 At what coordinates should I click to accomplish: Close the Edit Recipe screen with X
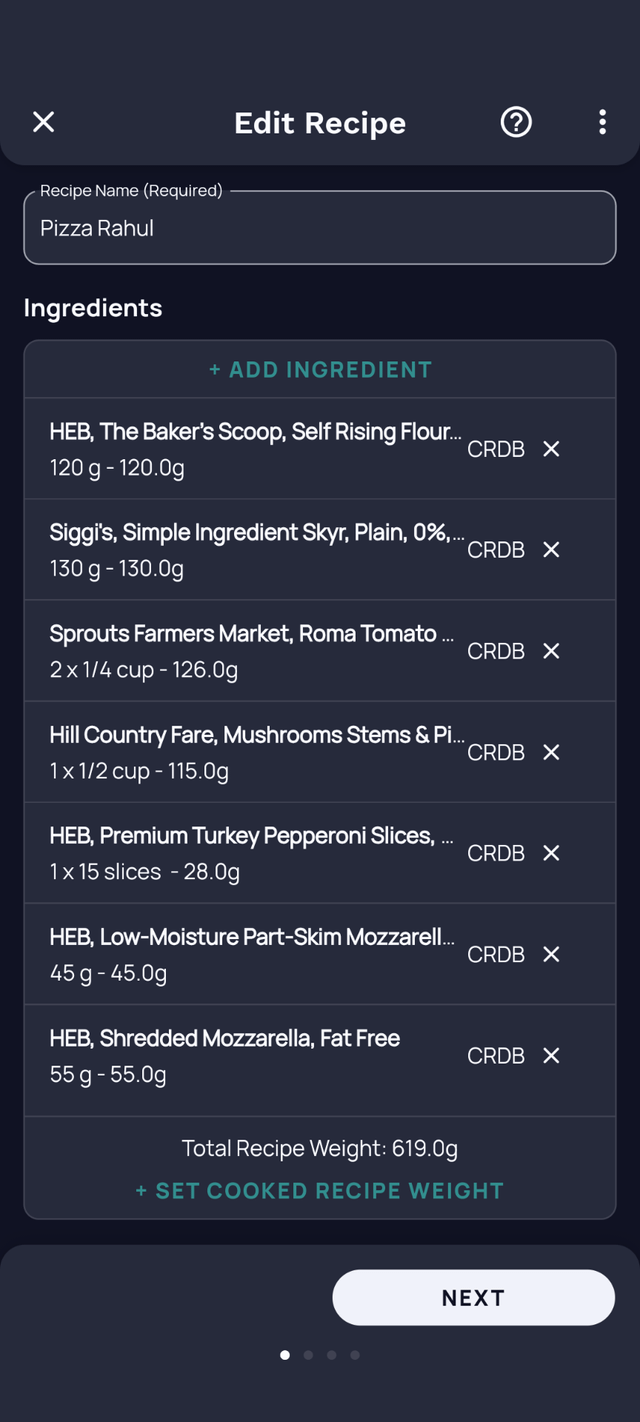(43, 122)
